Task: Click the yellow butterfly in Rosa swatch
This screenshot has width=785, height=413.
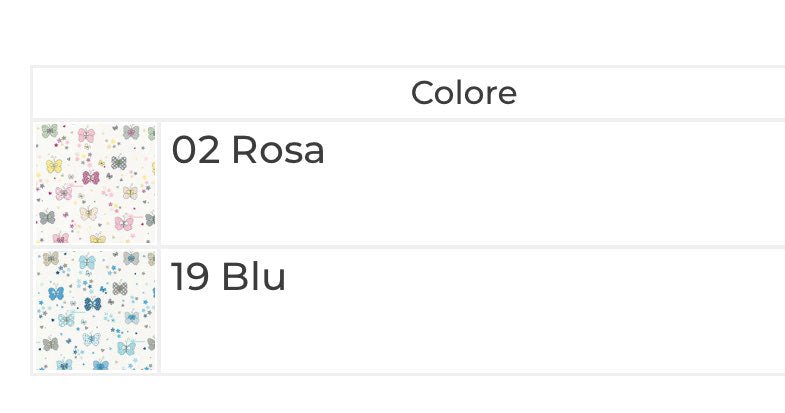Action: point(54,165)
